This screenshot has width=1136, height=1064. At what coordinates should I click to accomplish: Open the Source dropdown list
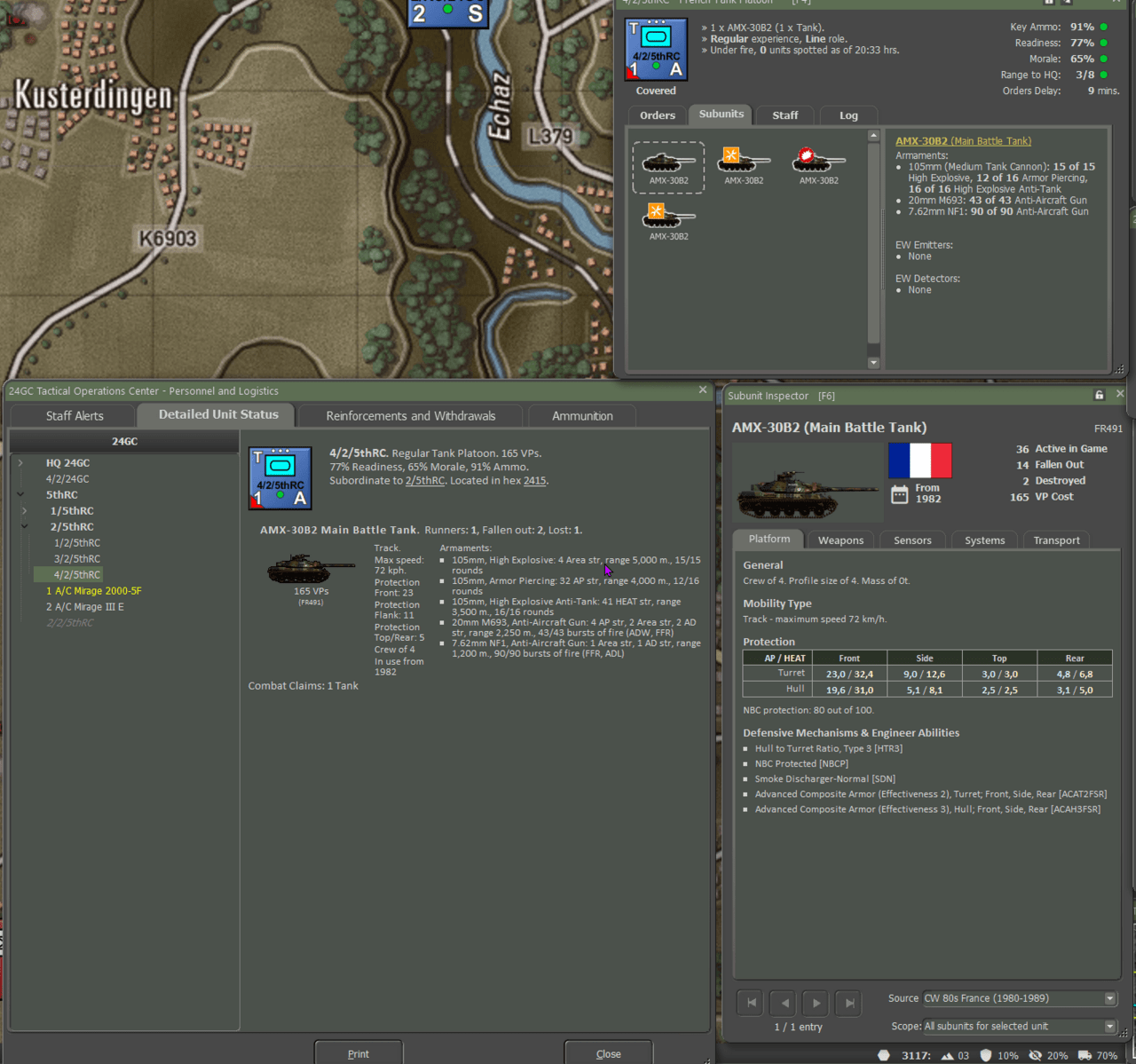1109,998
